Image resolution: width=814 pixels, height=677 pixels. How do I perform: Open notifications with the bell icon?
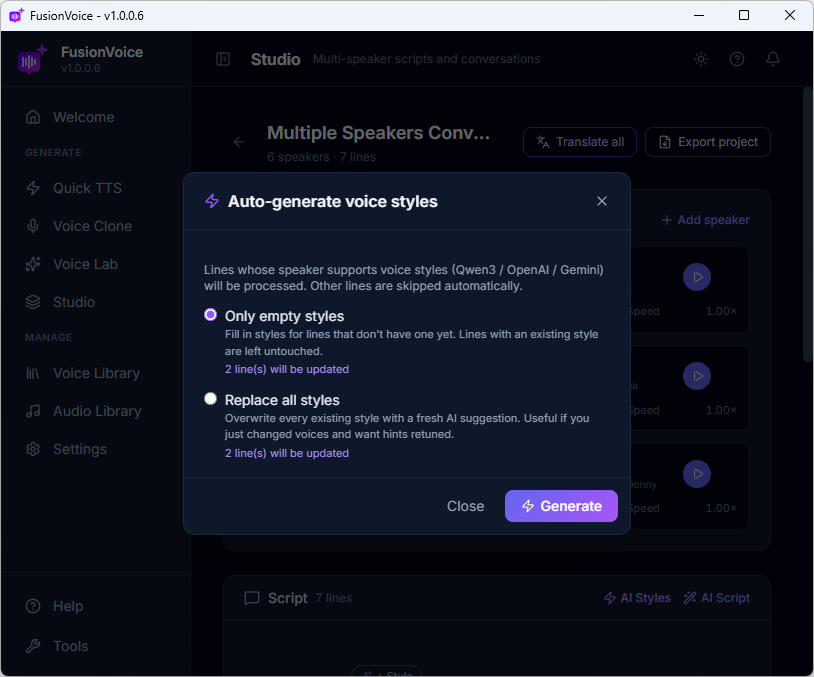pyautogui.click(x=773, y=59)
